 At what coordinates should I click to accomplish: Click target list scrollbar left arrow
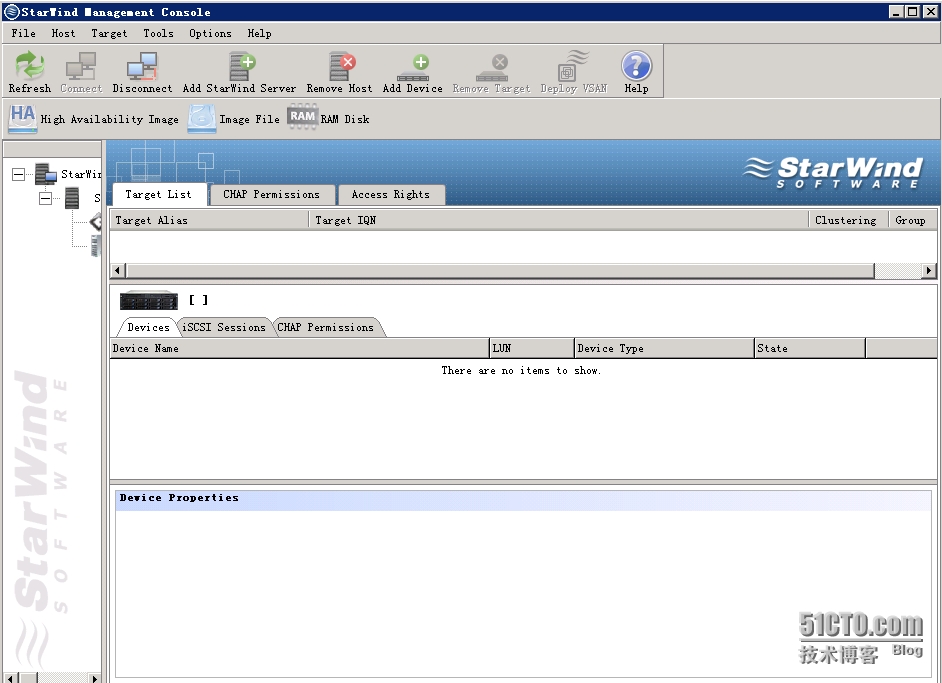[x=118, y=270]
